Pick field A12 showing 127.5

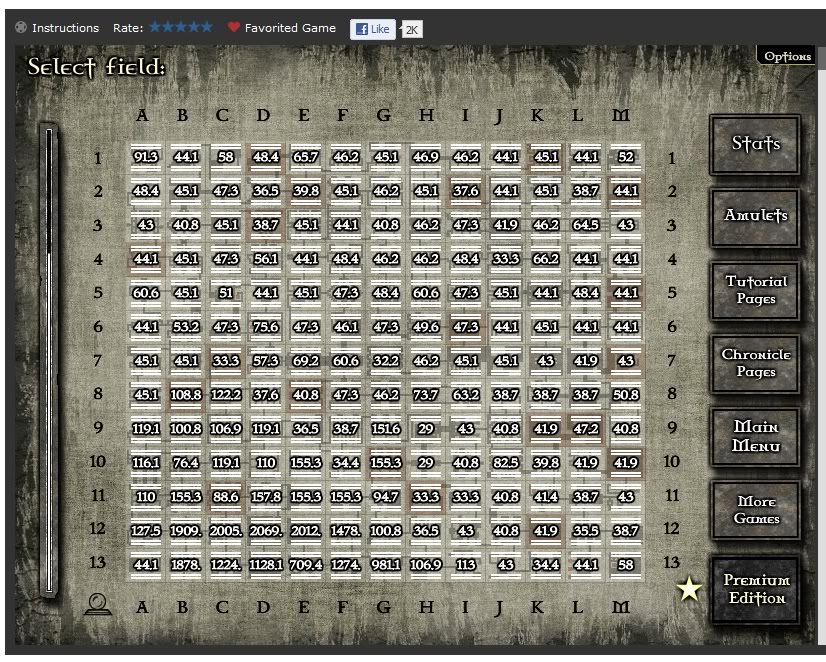coord(146,531)
